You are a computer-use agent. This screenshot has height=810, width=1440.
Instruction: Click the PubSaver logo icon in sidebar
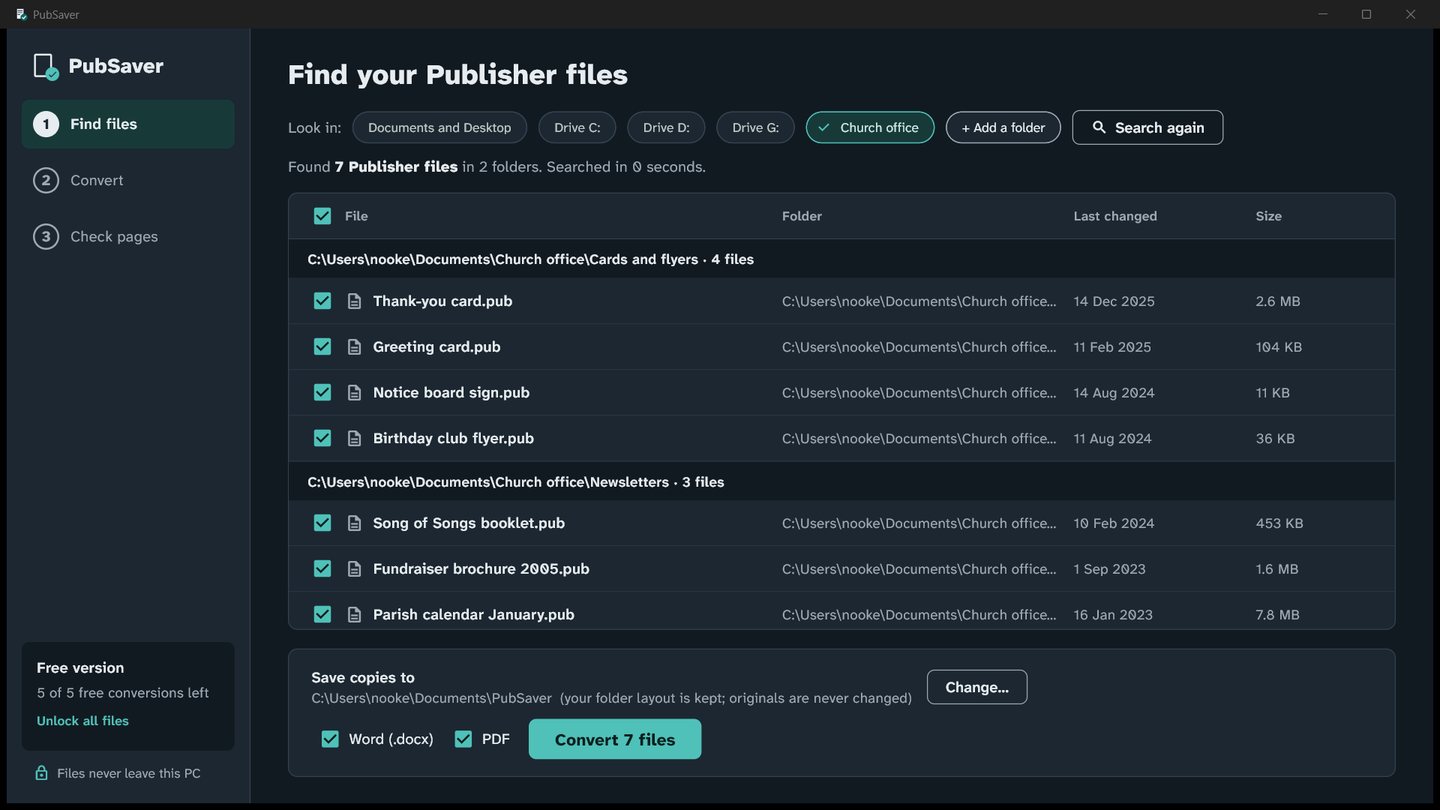(x=46, y=67)
